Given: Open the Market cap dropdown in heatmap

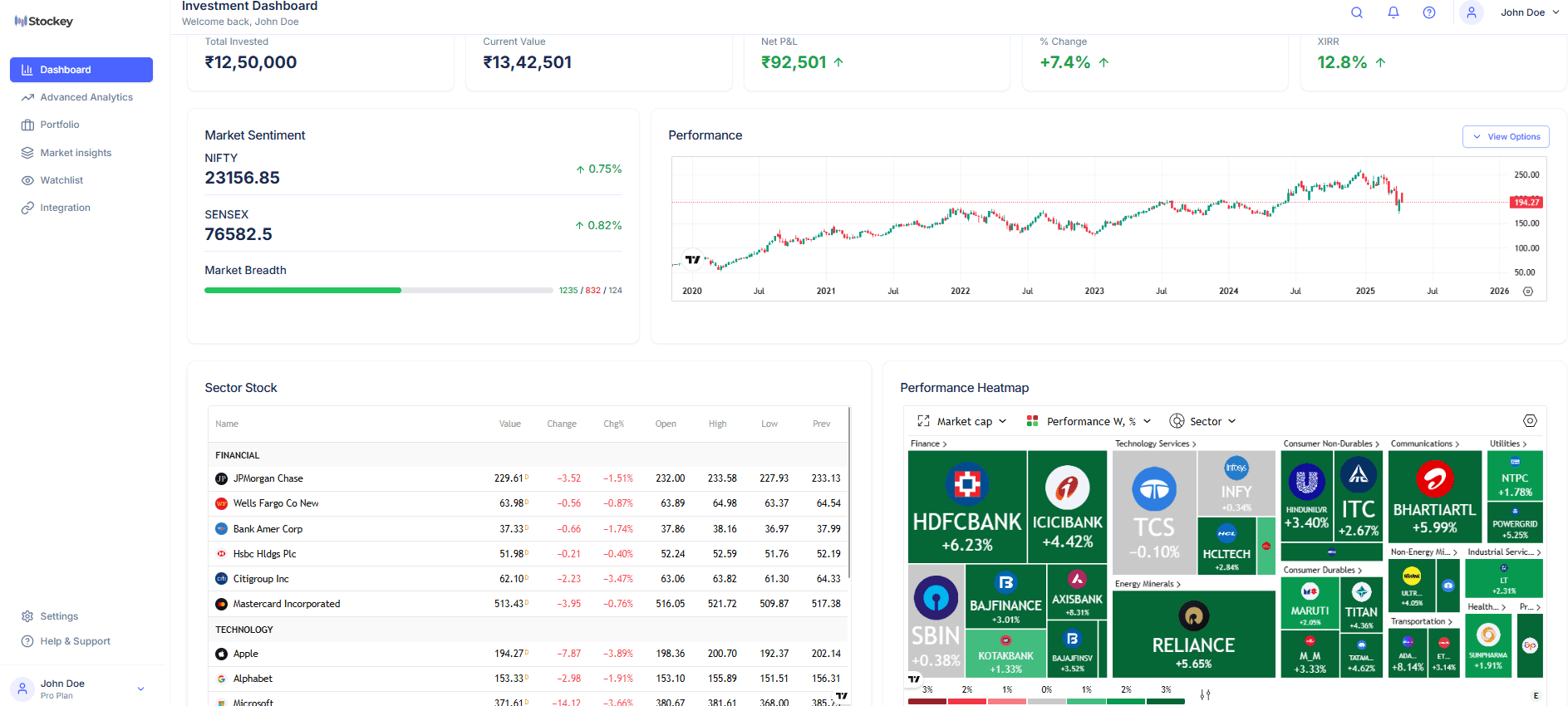Looking at the screenshot, I should coord(962,421).
